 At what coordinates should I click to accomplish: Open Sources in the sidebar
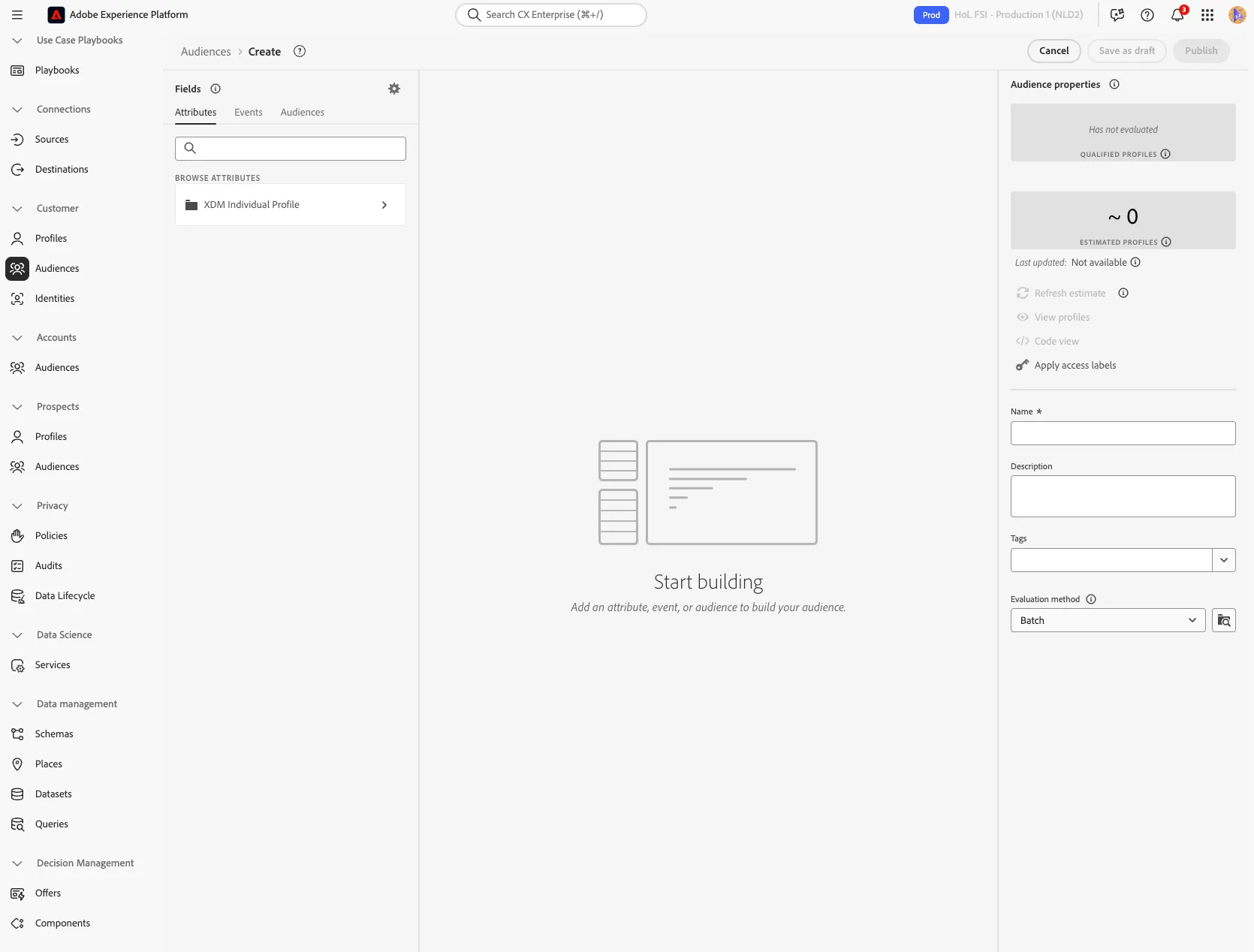click(52, 140)
